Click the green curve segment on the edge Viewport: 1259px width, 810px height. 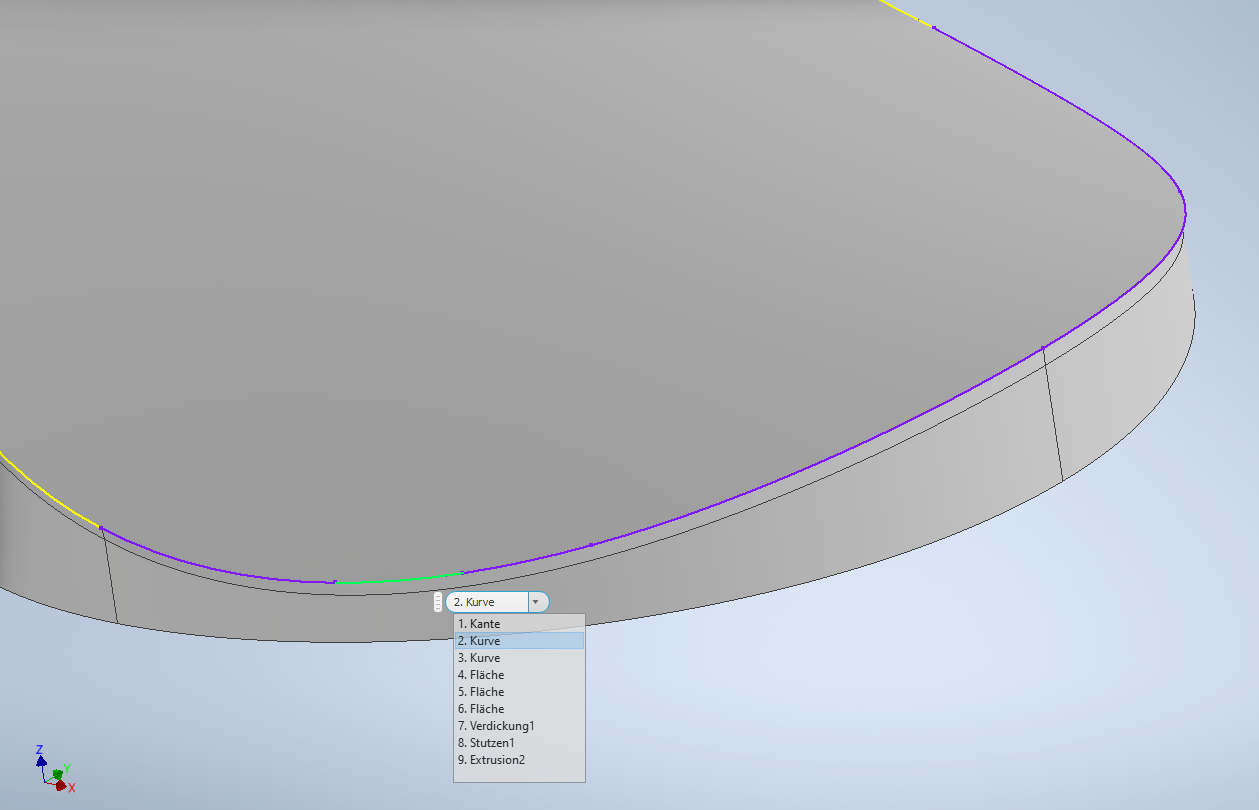click(x=397, y=578)
